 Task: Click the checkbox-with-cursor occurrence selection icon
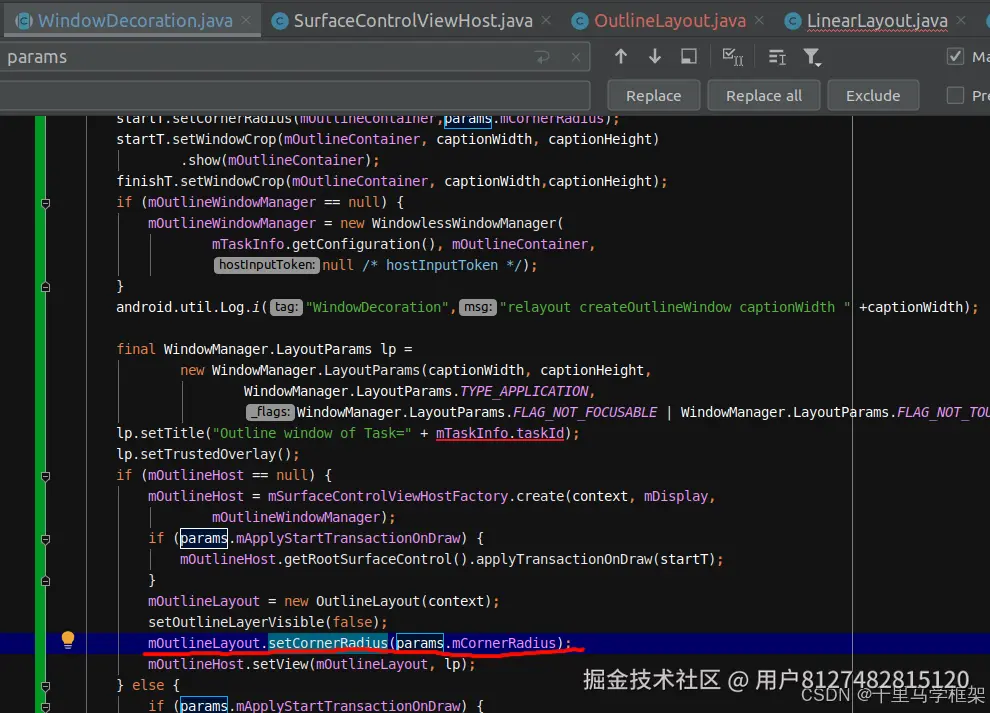(732, 57)
